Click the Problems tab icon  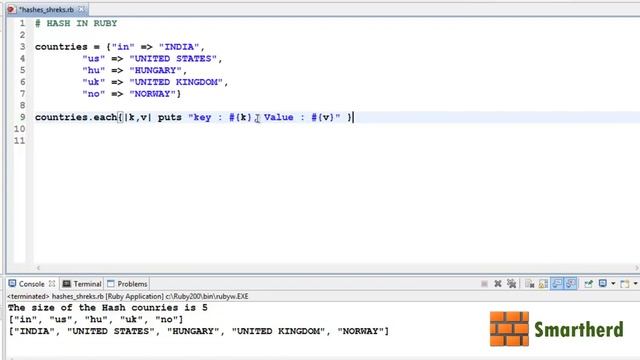tap(111, 284)
